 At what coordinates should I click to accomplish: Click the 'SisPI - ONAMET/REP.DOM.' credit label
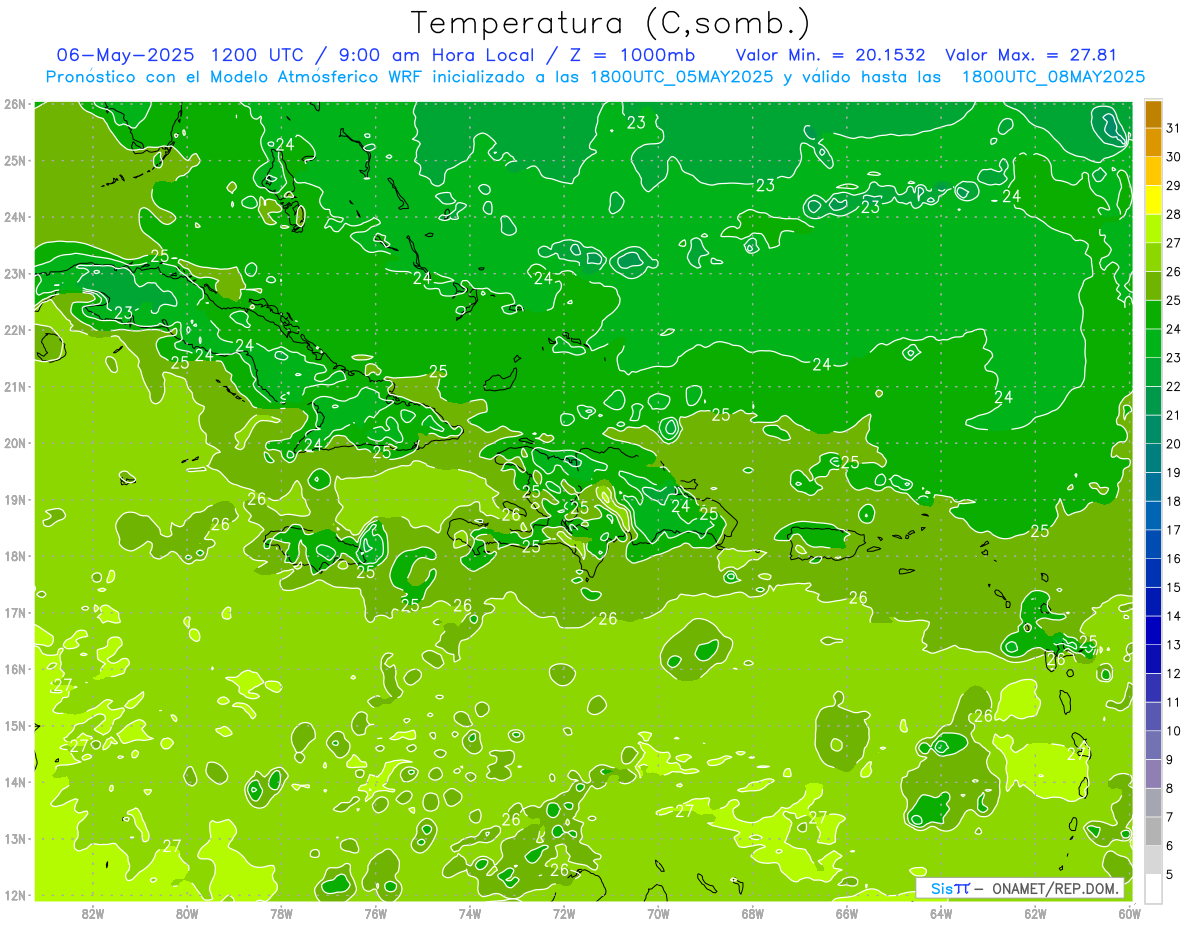1021,888
